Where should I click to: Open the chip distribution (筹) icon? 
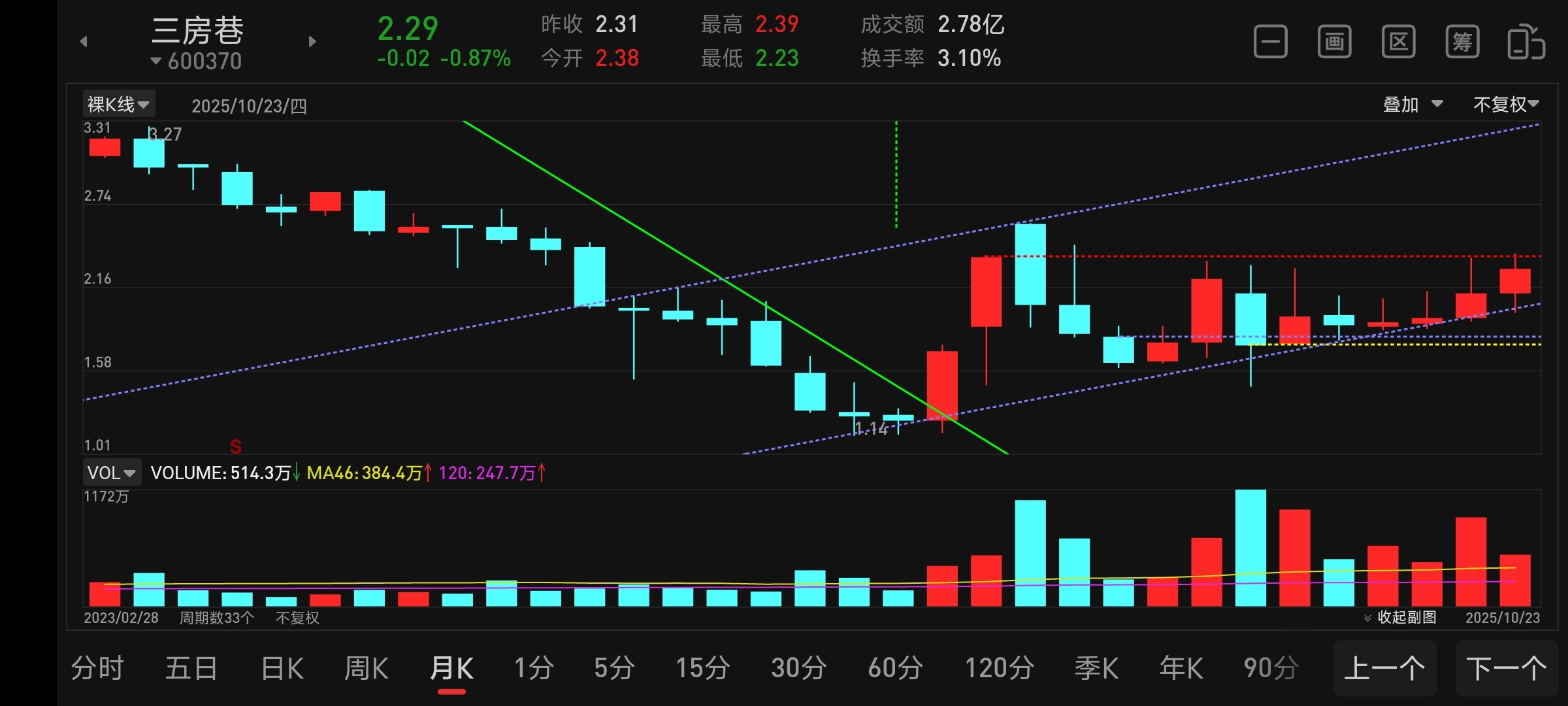(x=1462, y=42)
